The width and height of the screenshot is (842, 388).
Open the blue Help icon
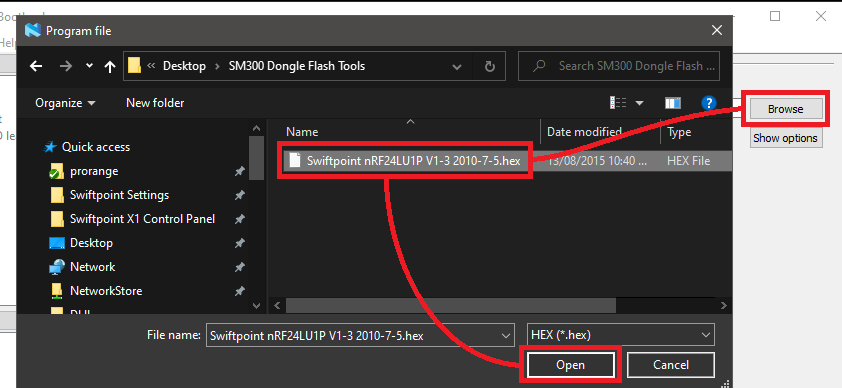709,103
